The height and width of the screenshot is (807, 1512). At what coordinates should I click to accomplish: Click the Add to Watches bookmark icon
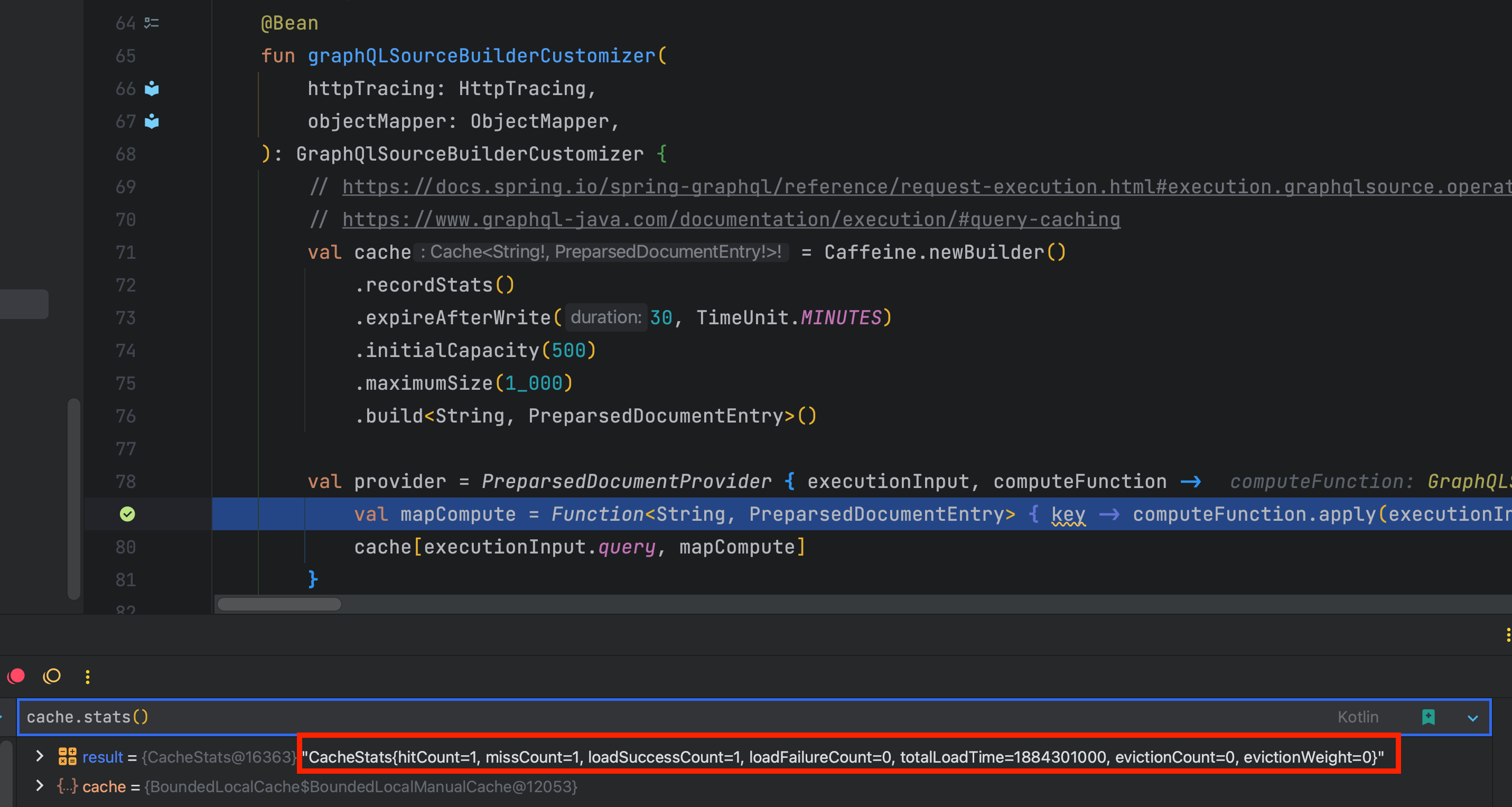click(x=1428, y=717)
